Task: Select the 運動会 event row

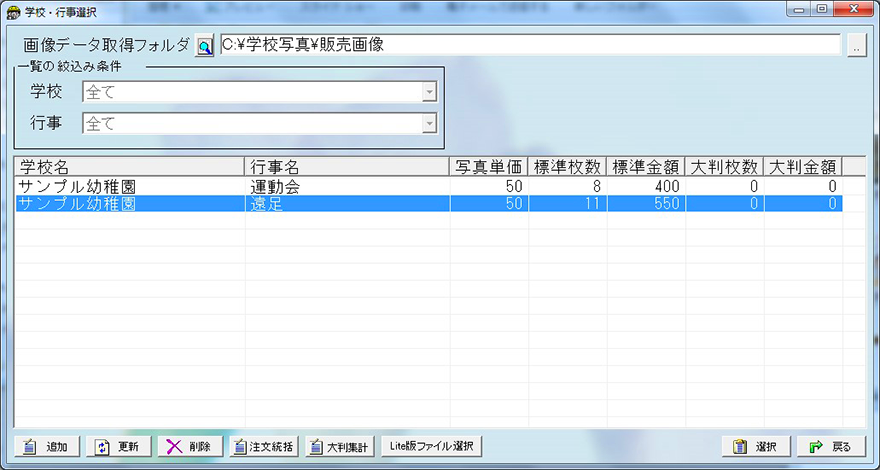Action: coord(429,186)
